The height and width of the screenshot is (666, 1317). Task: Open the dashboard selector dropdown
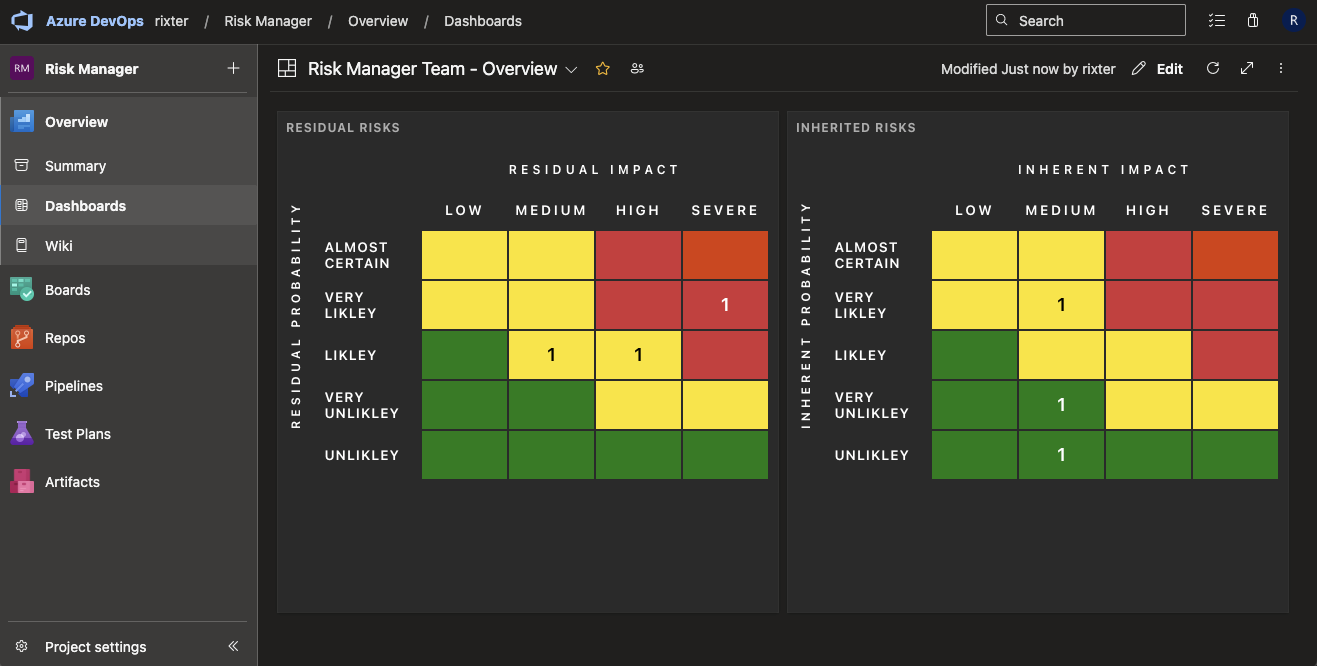(571, 70)
